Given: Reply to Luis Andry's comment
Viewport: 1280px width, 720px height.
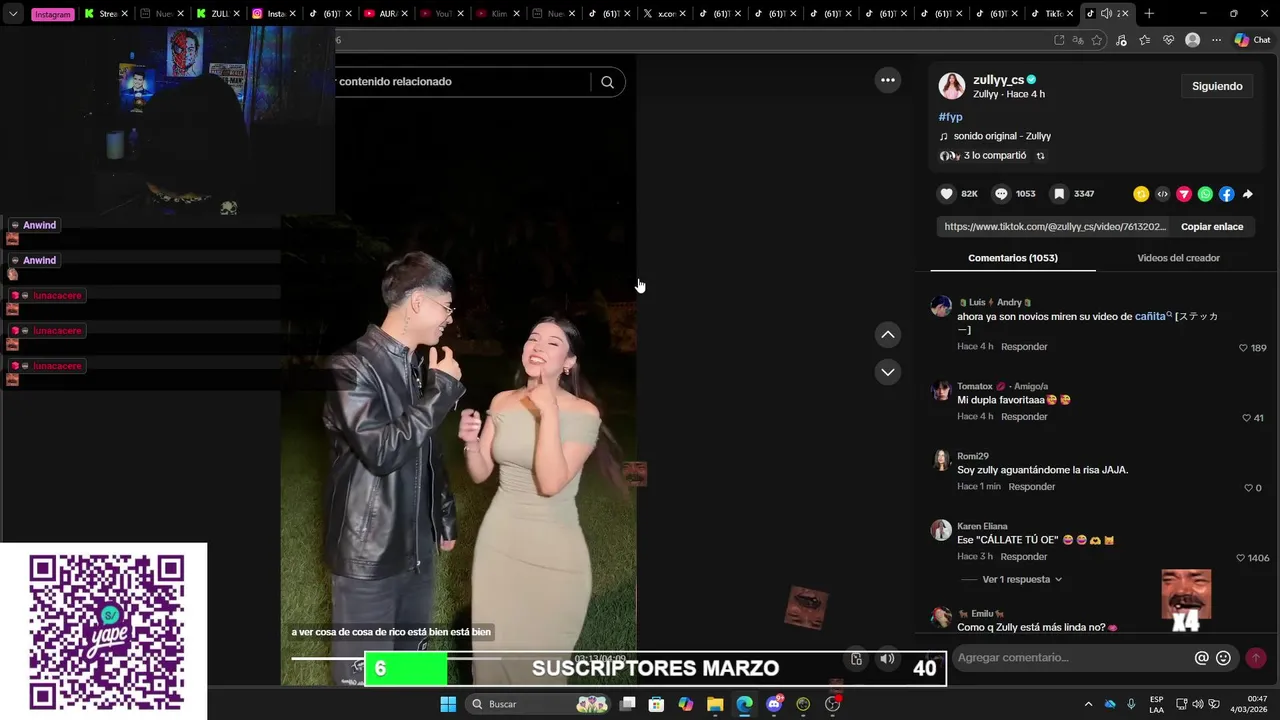Looking at the screenshot, I should coord(1024,347).
